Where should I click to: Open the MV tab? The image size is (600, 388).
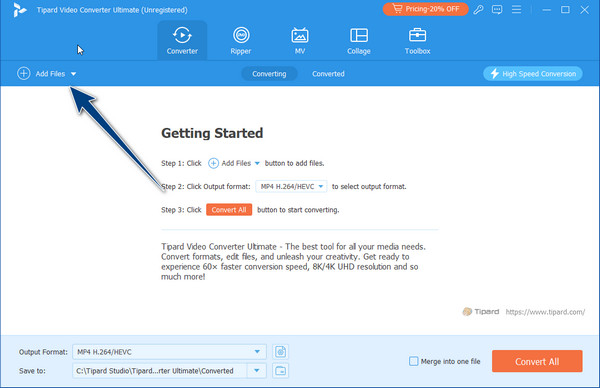pyautogui.click(x=300, y=41)
